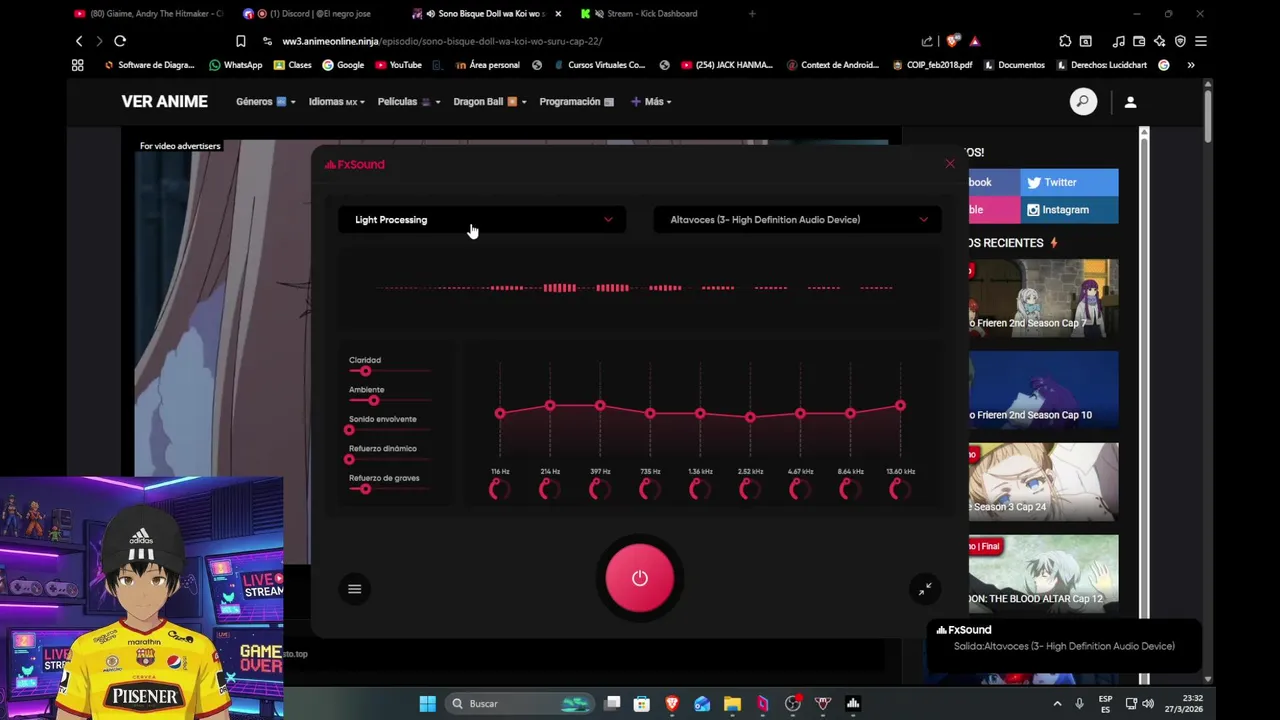Expand the Más menu

coord(651,102)
